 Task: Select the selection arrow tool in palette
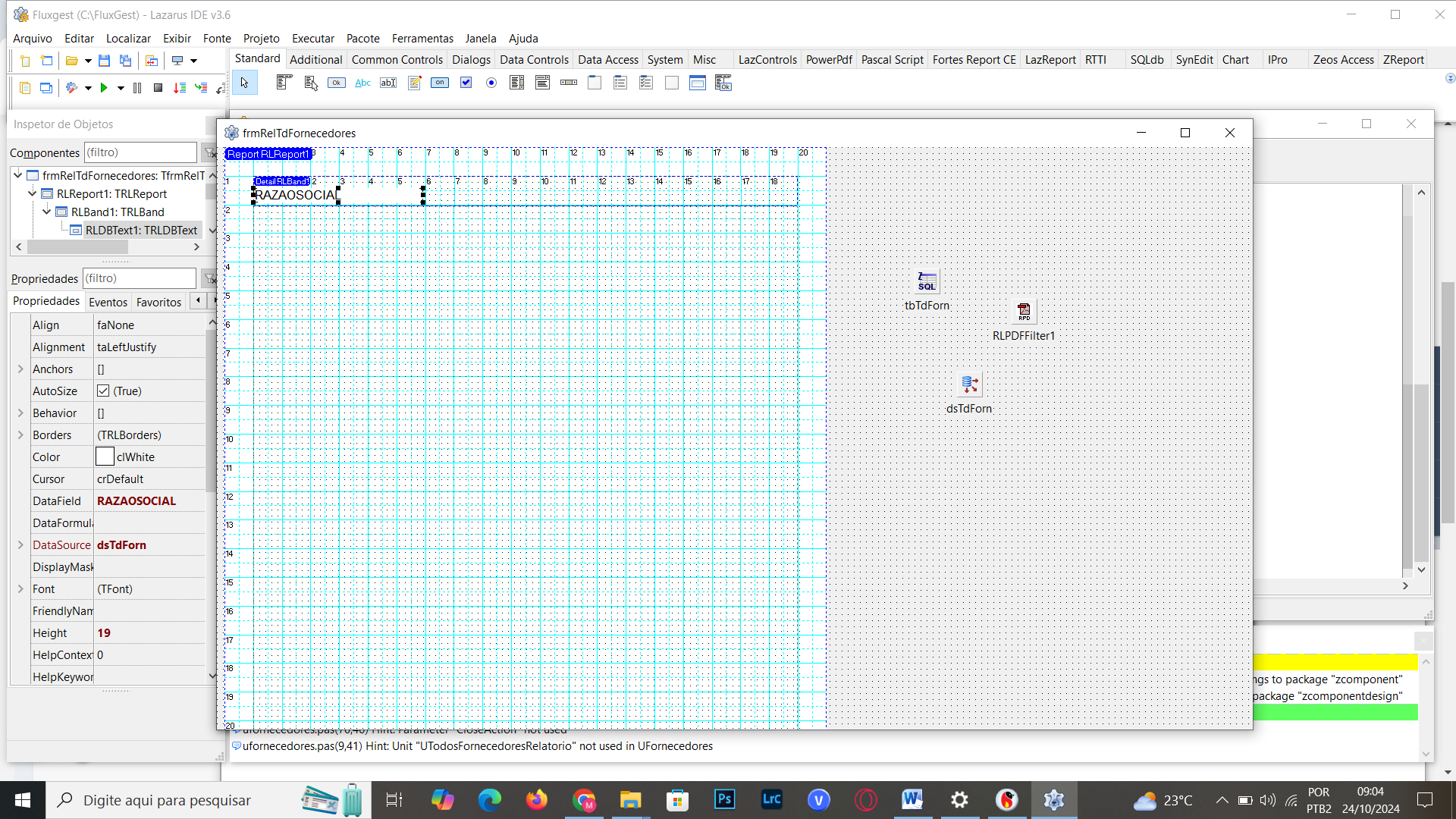(244, 83)
